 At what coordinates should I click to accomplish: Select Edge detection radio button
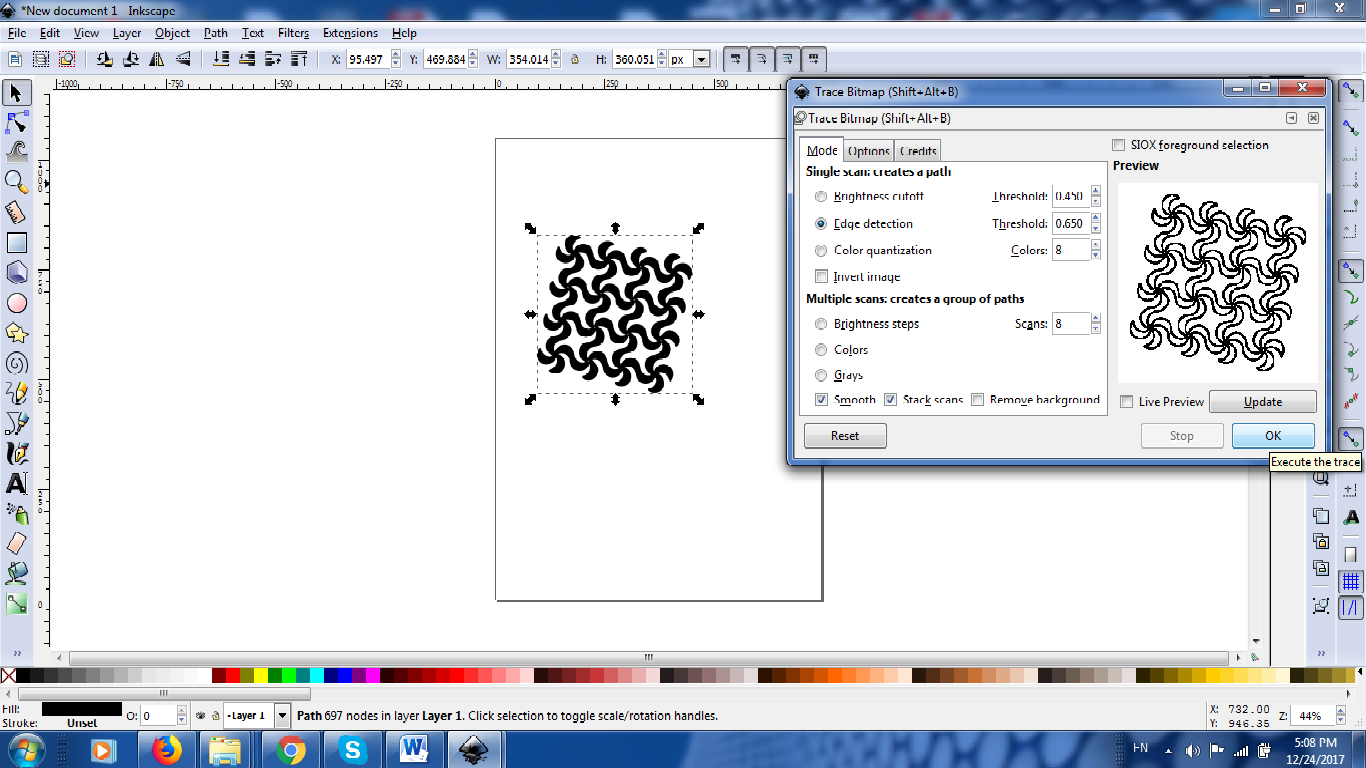[821, 224]
